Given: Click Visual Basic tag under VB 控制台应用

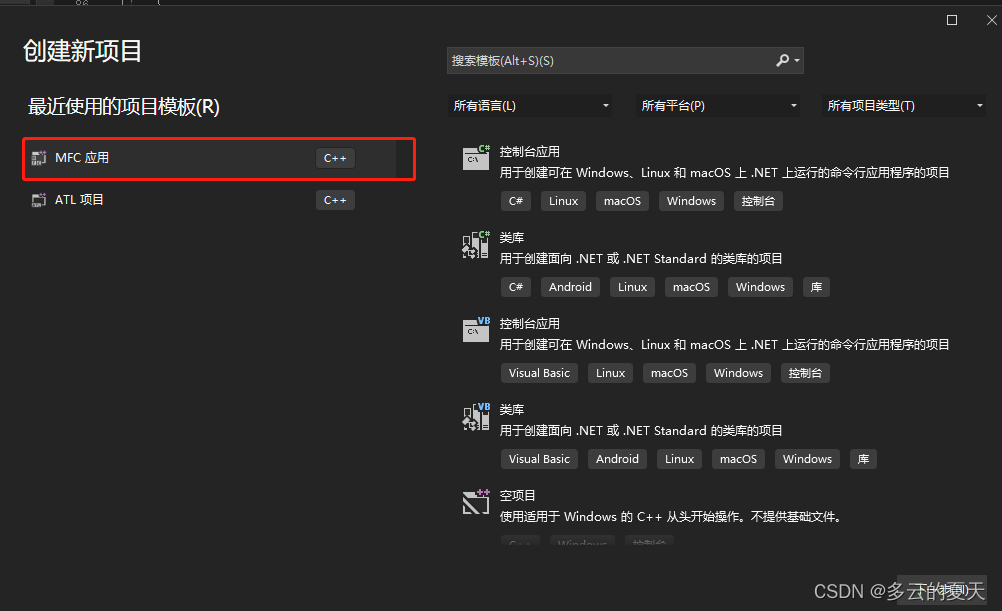Looking at the screenshot, I should pyautogui.click(x=539, y=373).
